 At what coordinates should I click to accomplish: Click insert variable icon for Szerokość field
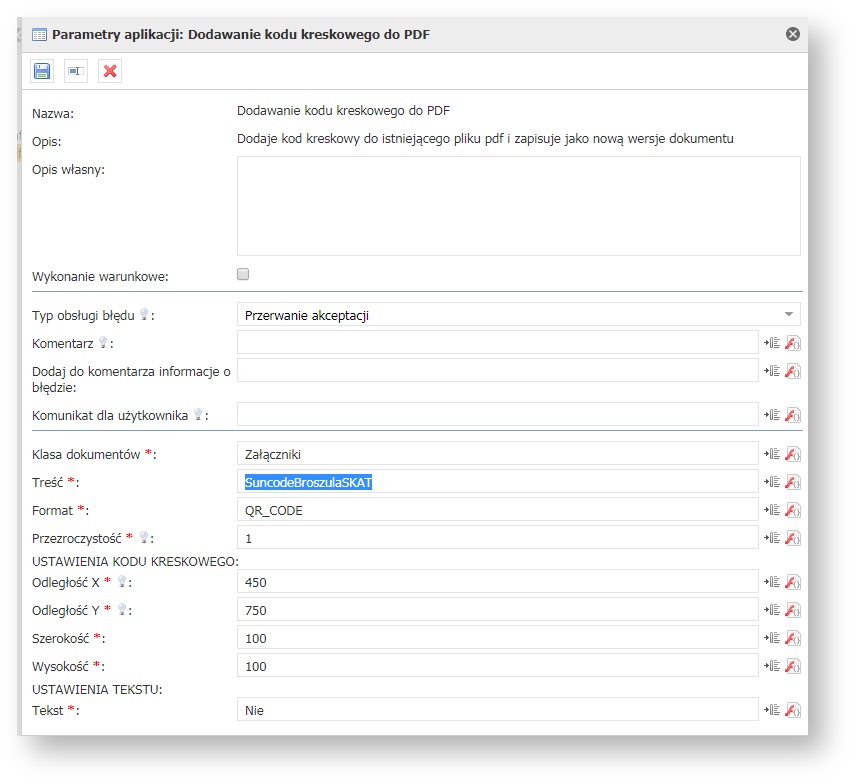(x=772, y=638)
